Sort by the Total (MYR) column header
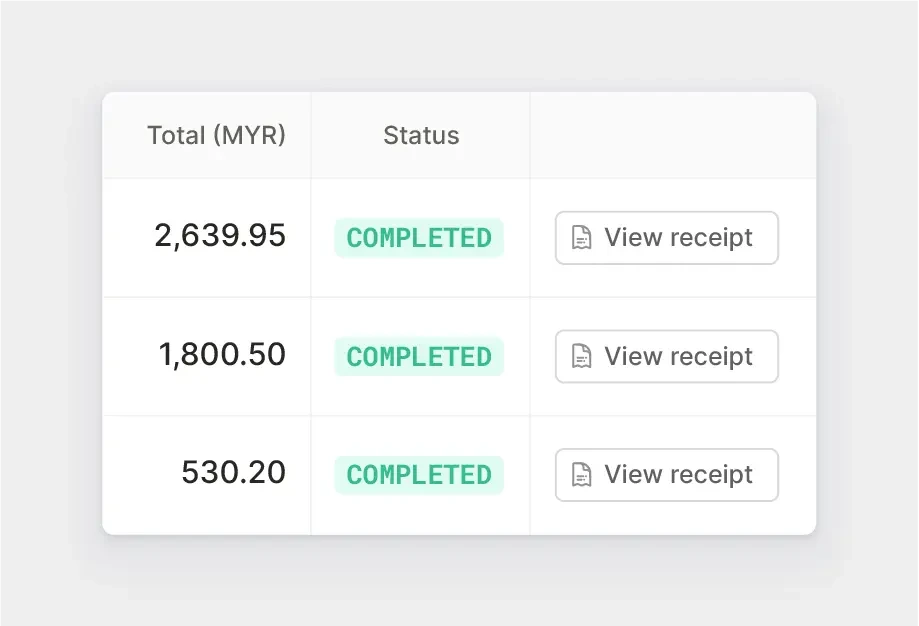The image size is (919, 626). point(216,135)
